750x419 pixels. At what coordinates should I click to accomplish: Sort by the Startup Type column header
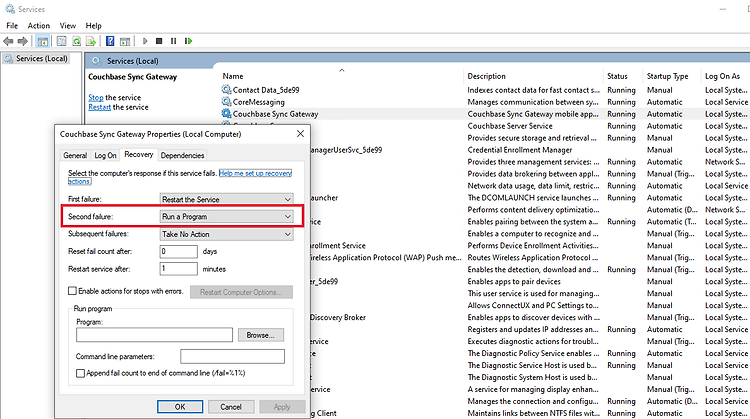coord(667,76)
